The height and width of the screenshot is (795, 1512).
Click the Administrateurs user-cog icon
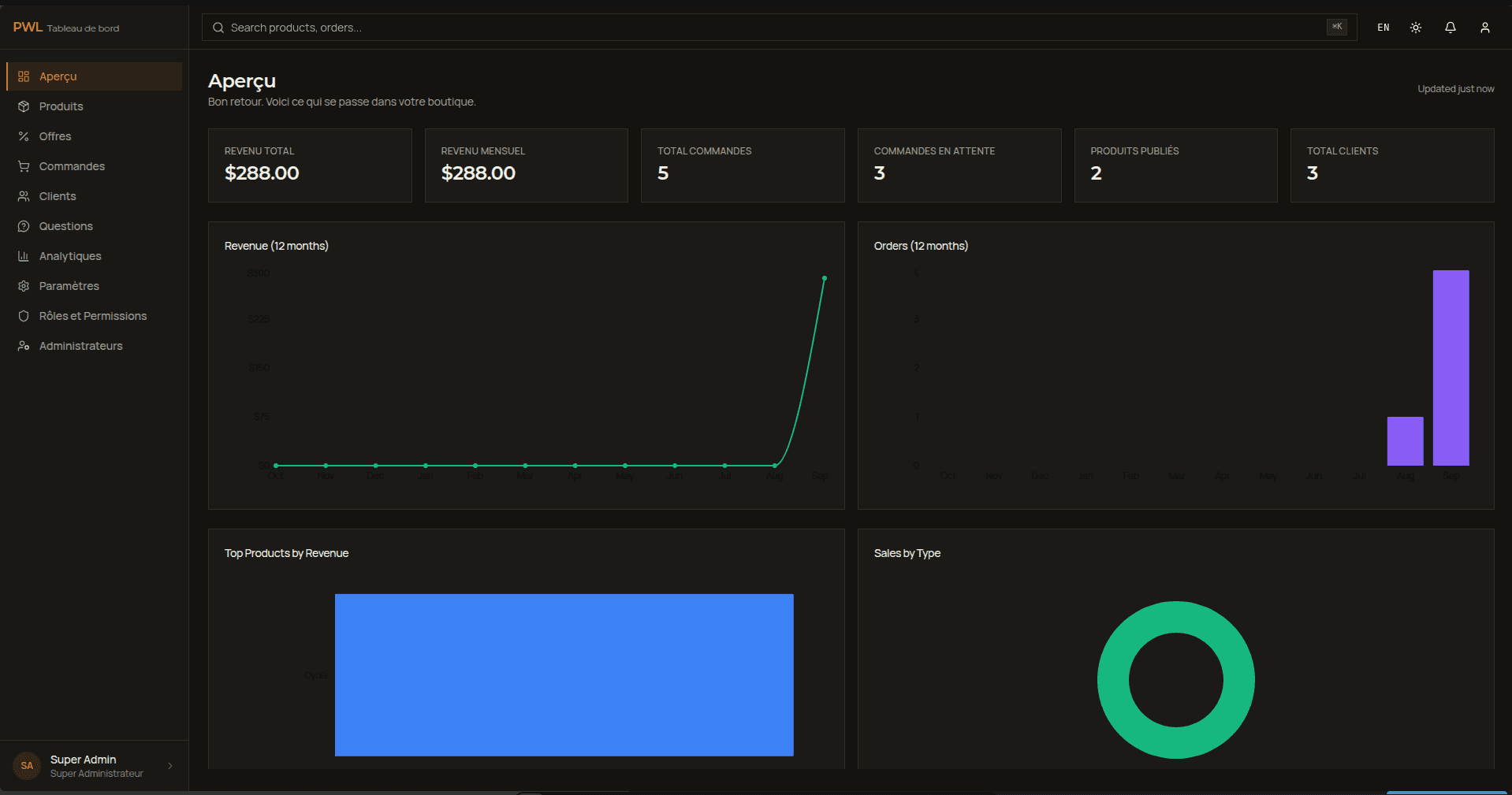pos(24,346)
